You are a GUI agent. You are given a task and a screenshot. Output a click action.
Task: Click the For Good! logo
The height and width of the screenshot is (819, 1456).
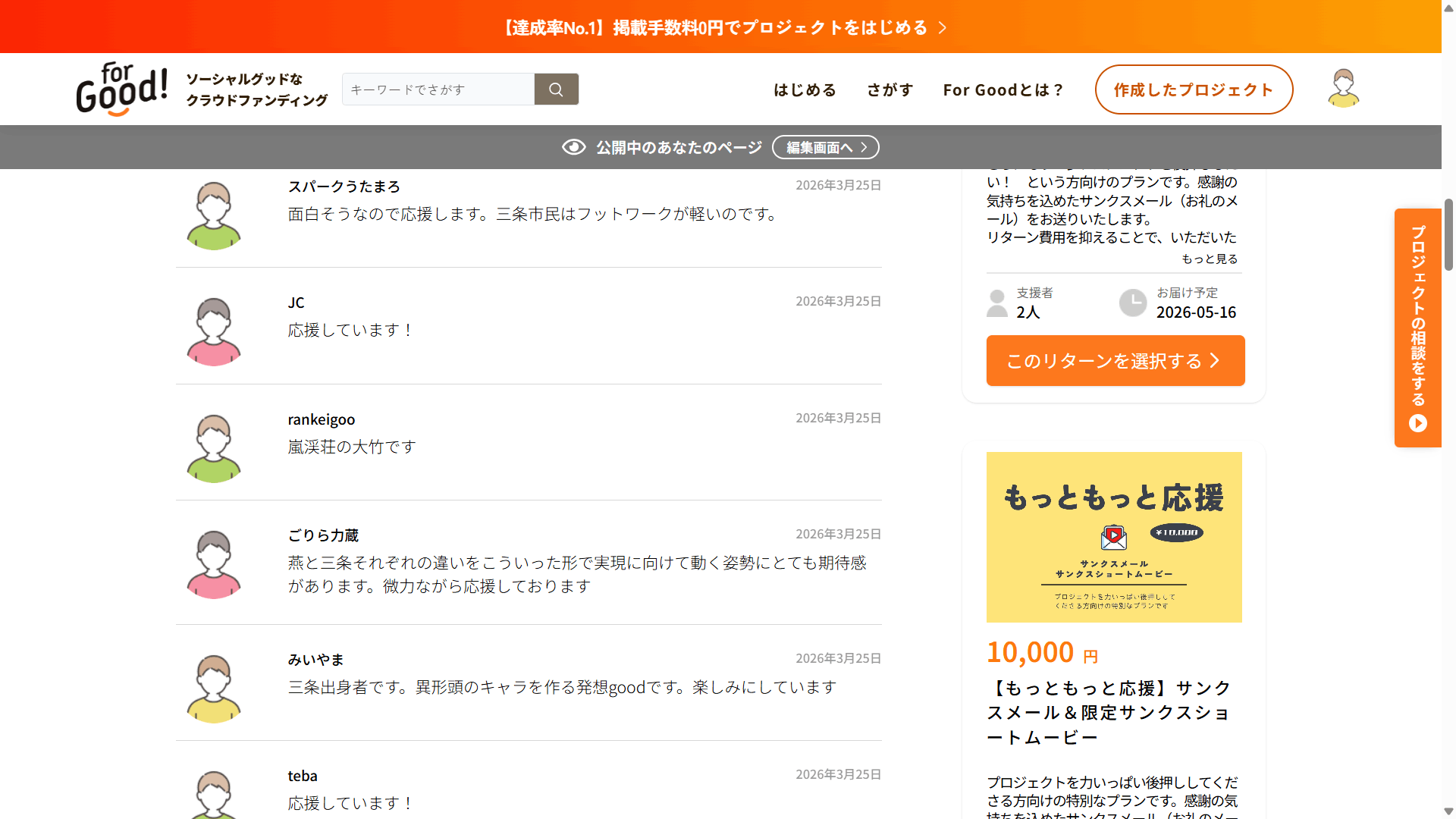pyautogui.click(x=122, y=89)
